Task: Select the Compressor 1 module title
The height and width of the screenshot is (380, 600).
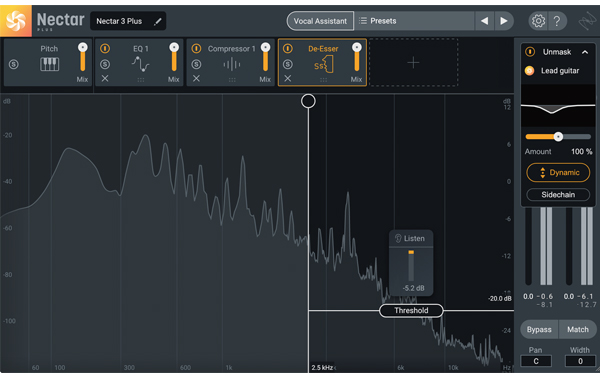Action: coord(232,49)
